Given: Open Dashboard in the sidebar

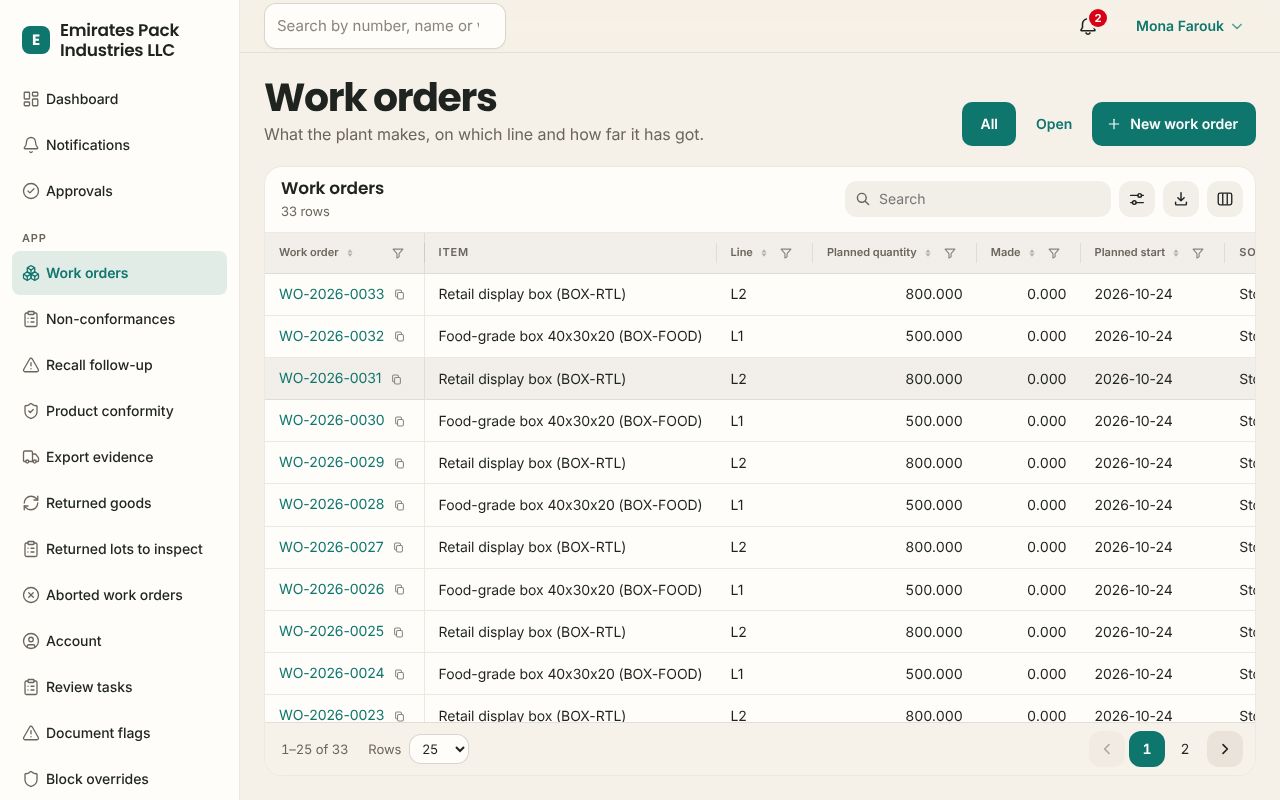Looking at the screenshot, I should (120, 99).
